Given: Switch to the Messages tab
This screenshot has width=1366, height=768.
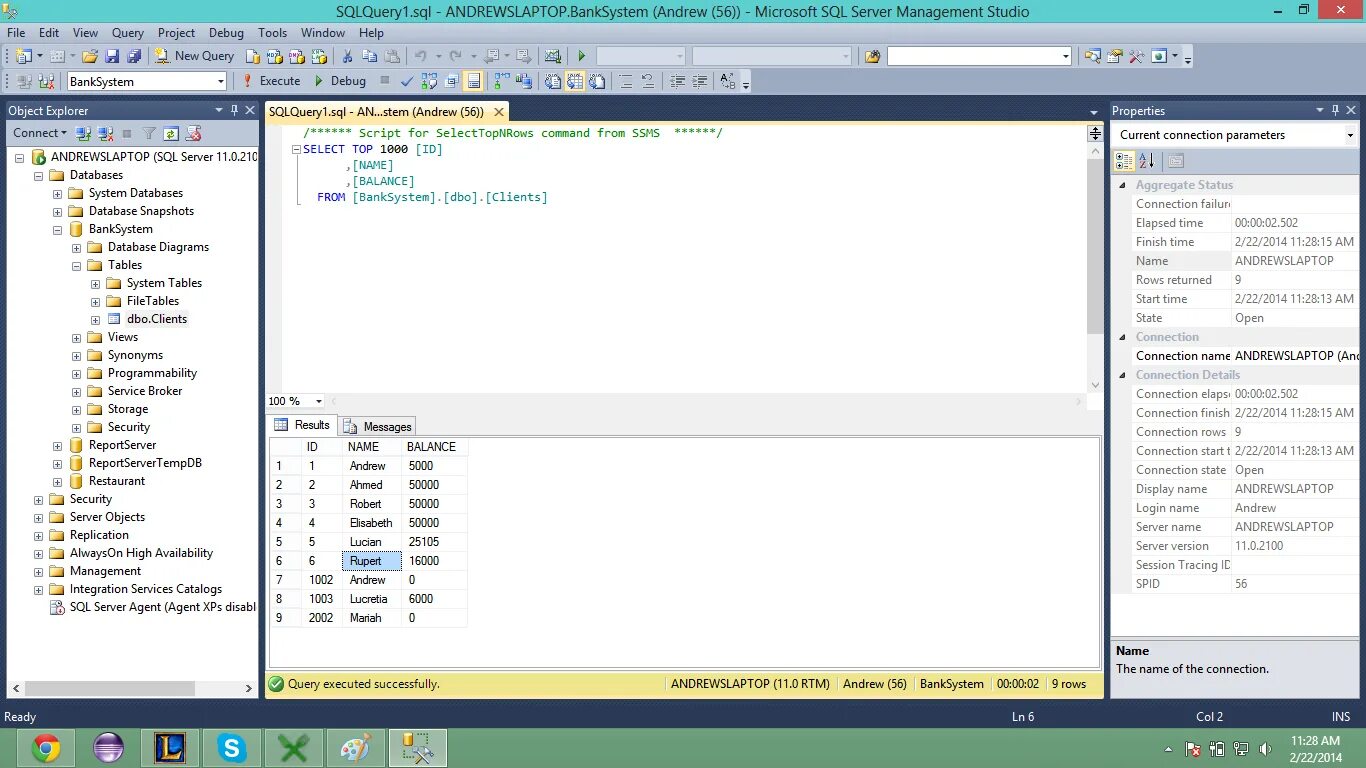Looking at the screenshot, I should 377,426.
